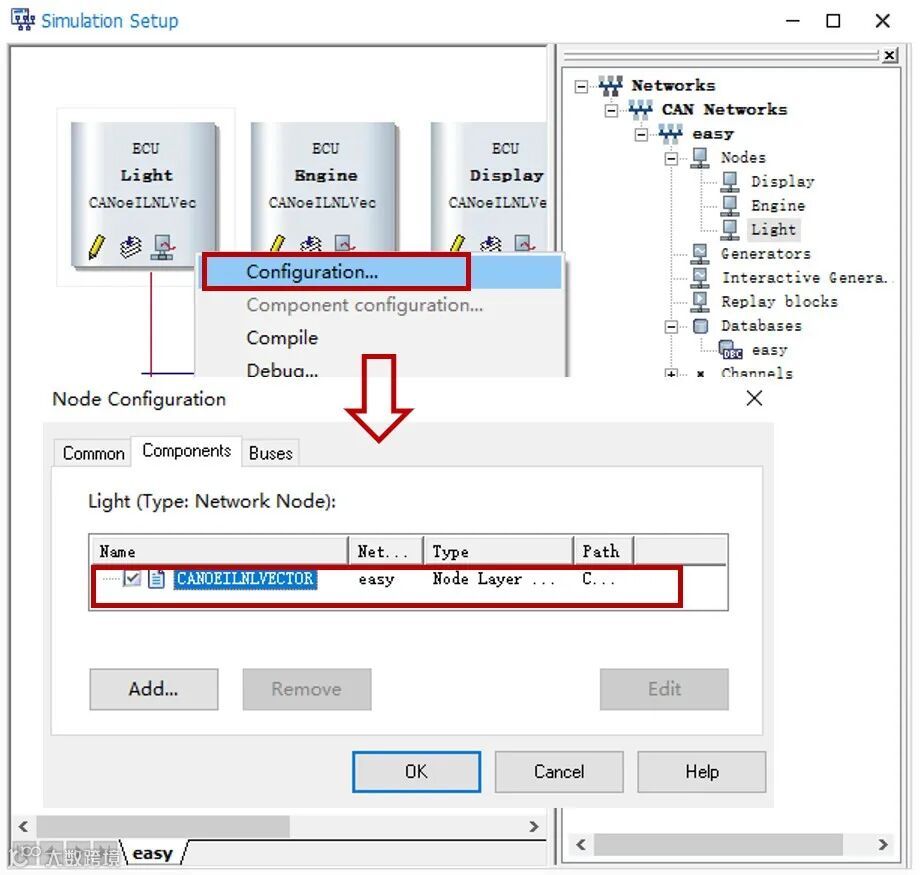Click the Type column header
920x875 pixels.
498,552
